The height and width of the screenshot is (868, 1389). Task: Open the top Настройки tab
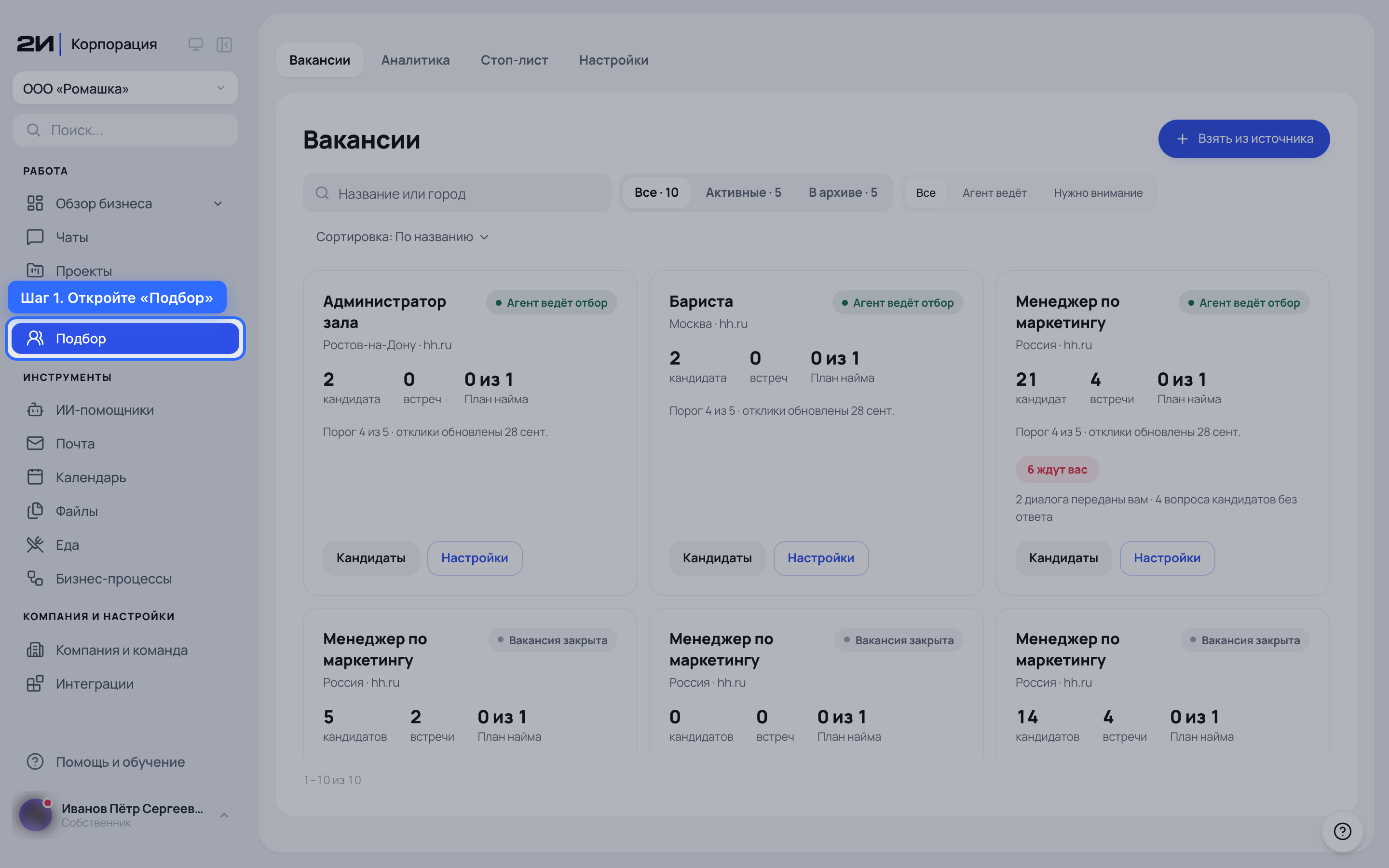pyautogui.click(x=613, y=60)
